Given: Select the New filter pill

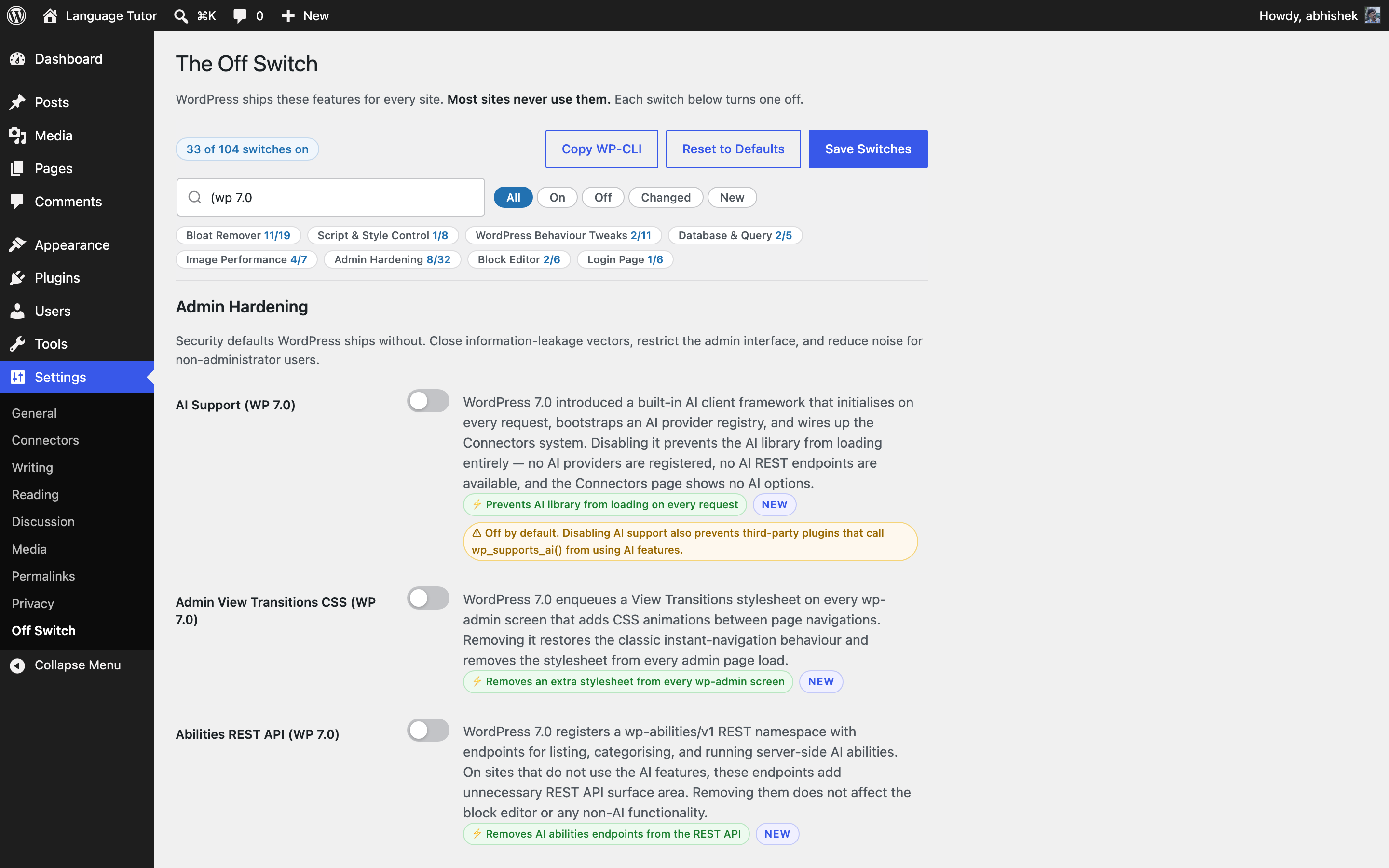Looking at the screenshot, I should pyautogui.click(x=732, y=198).
